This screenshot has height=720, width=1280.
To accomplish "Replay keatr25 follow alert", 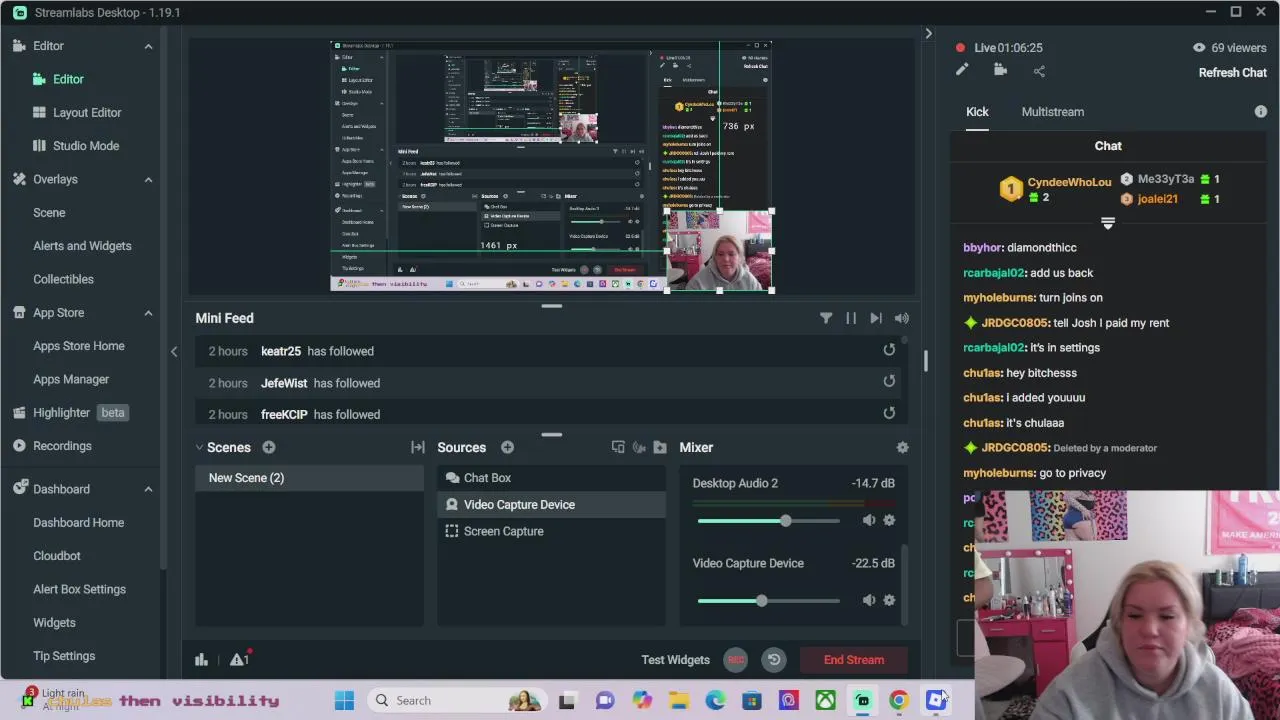I will [889, 350].
